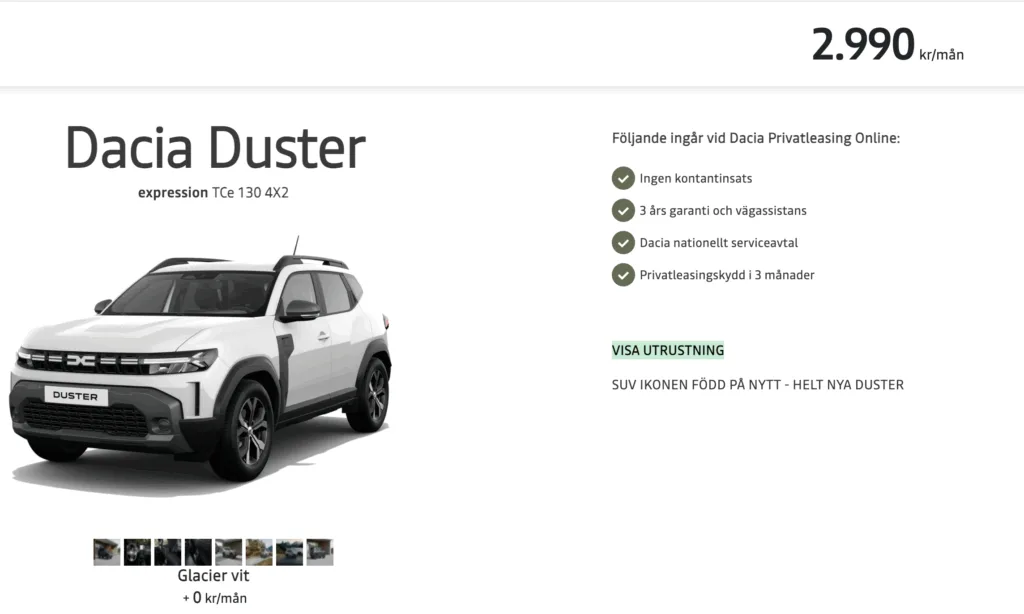Click the checkmark next to Dacia nationellt serviceavtal
The width and height of the screenshot is (1024, 614).
[x=623, y=242]
